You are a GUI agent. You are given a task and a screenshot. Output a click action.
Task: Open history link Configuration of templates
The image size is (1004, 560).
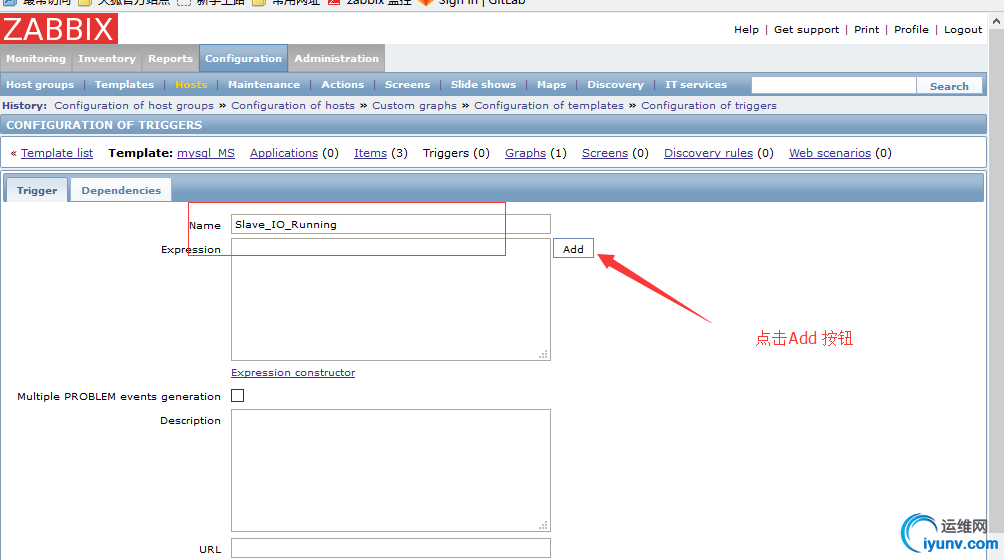click(549, 106)
